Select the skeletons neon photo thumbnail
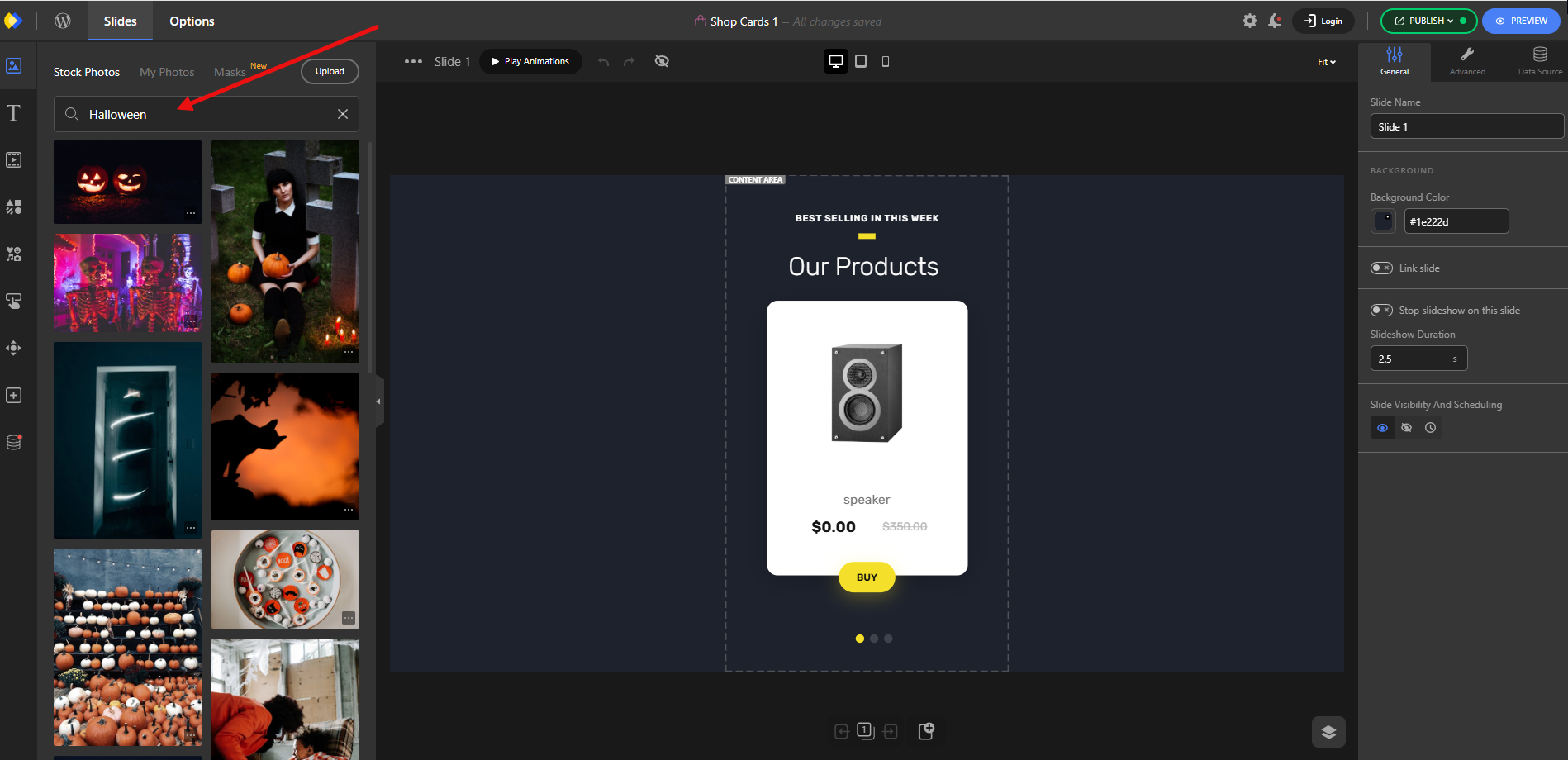Viewport: 1568px width, 760px height. (127, 283)
